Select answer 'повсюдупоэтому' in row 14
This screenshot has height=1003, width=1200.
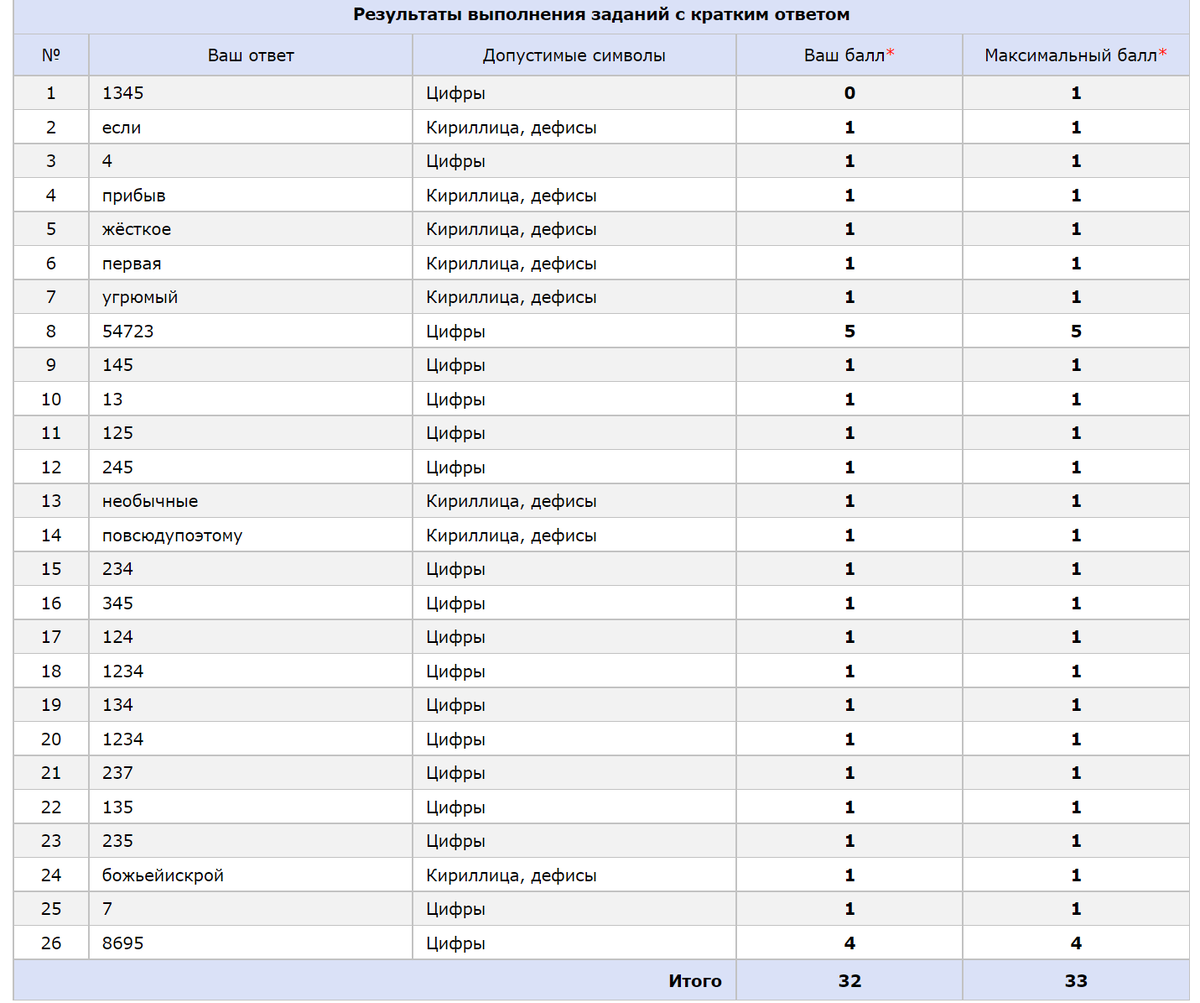coord(172,535)
